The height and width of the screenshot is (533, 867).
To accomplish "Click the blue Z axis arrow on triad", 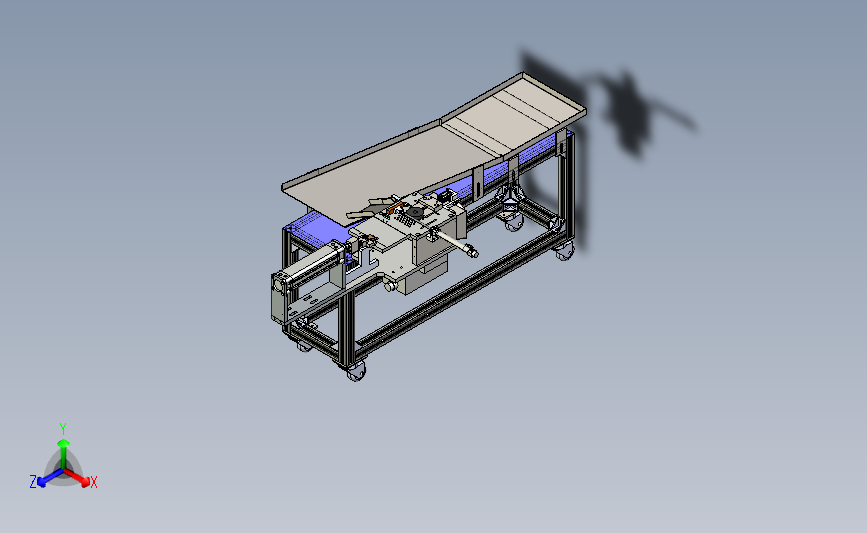I will [46, 479].
